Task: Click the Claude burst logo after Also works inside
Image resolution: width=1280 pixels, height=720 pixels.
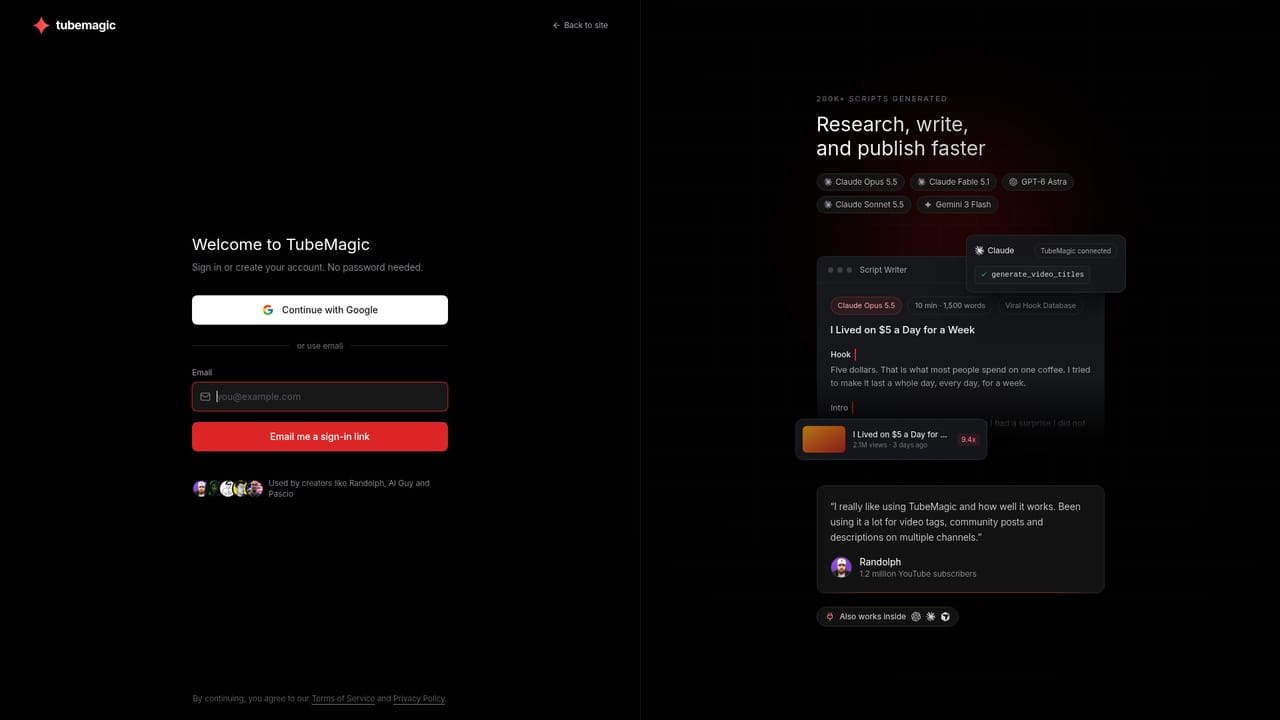Action: (x=931, y=617)
